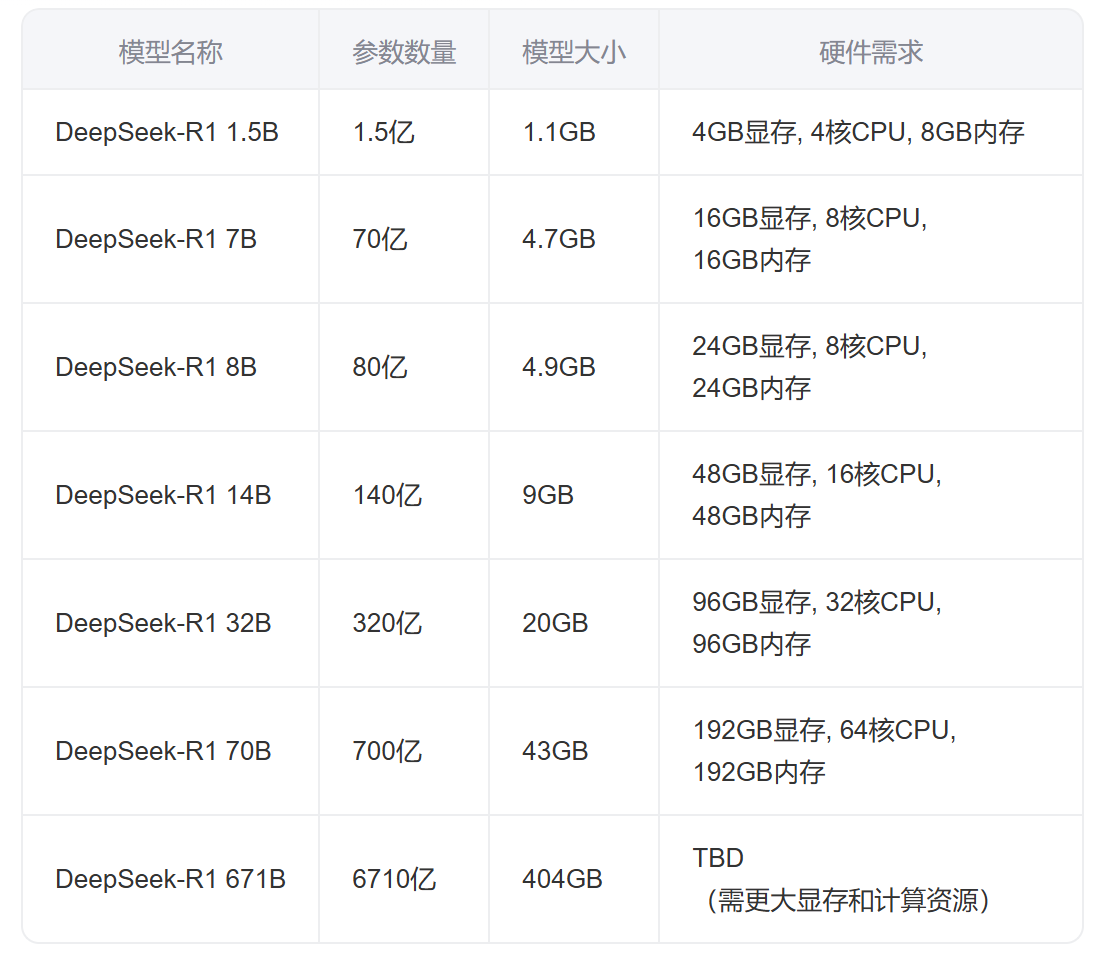
Task: Click the 1.5亿 parameter value
Action: 383,132
